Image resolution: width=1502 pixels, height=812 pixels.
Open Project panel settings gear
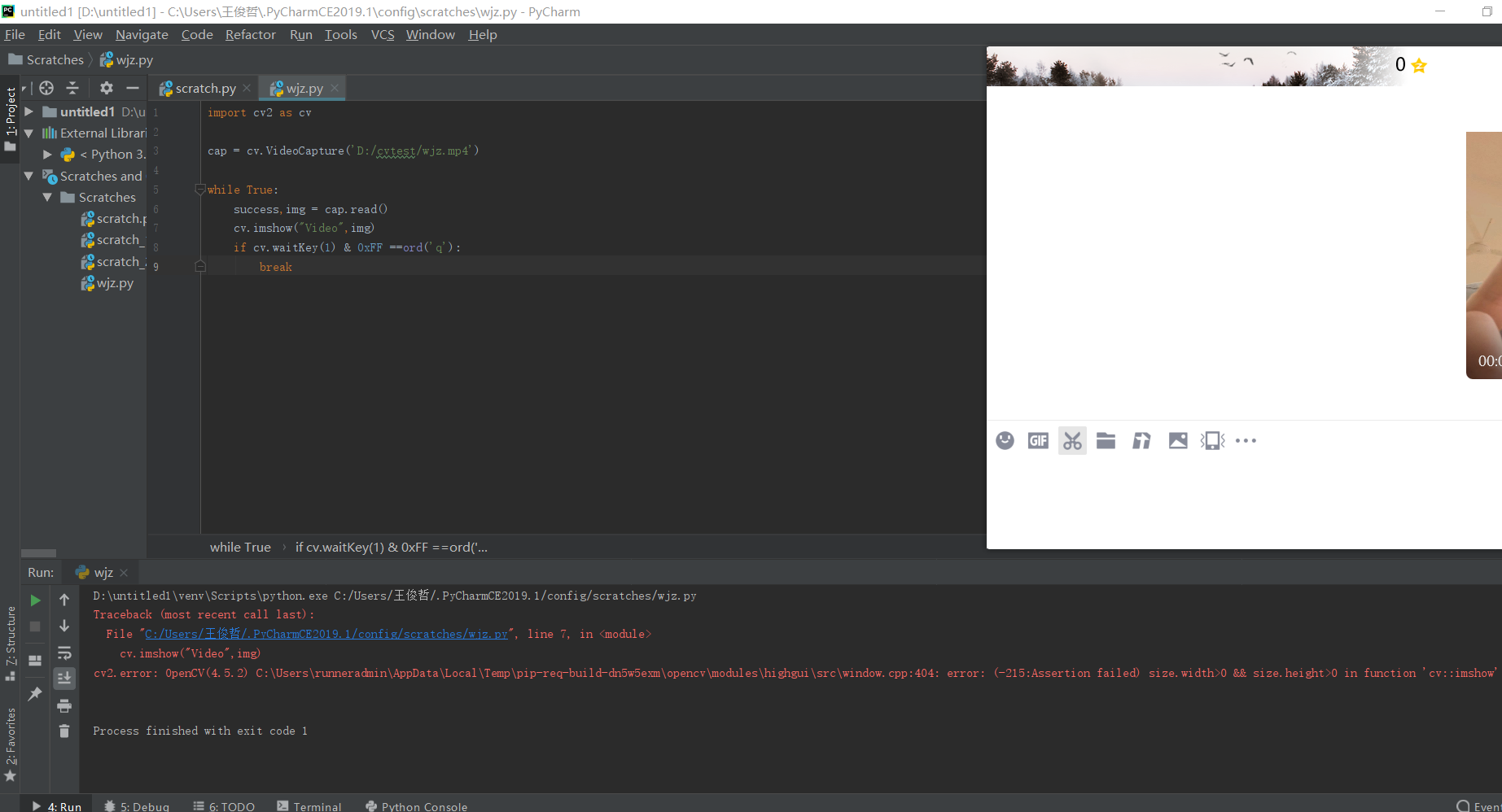click(107, 88)
